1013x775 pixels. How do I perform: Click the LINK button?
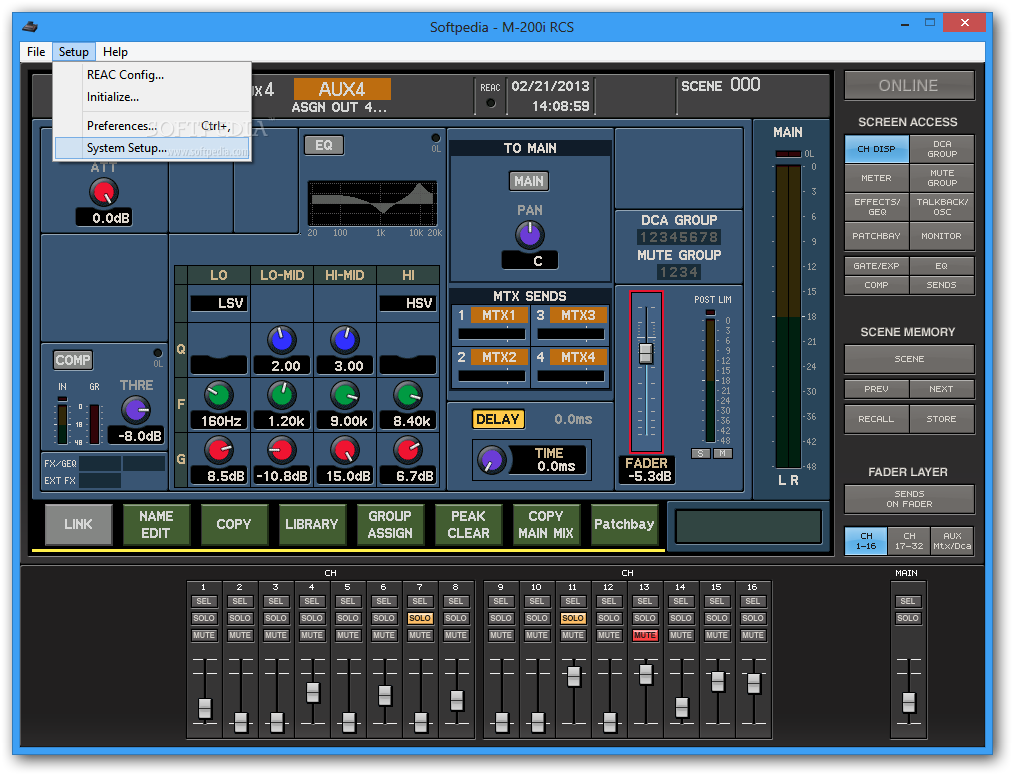[78, 524]
